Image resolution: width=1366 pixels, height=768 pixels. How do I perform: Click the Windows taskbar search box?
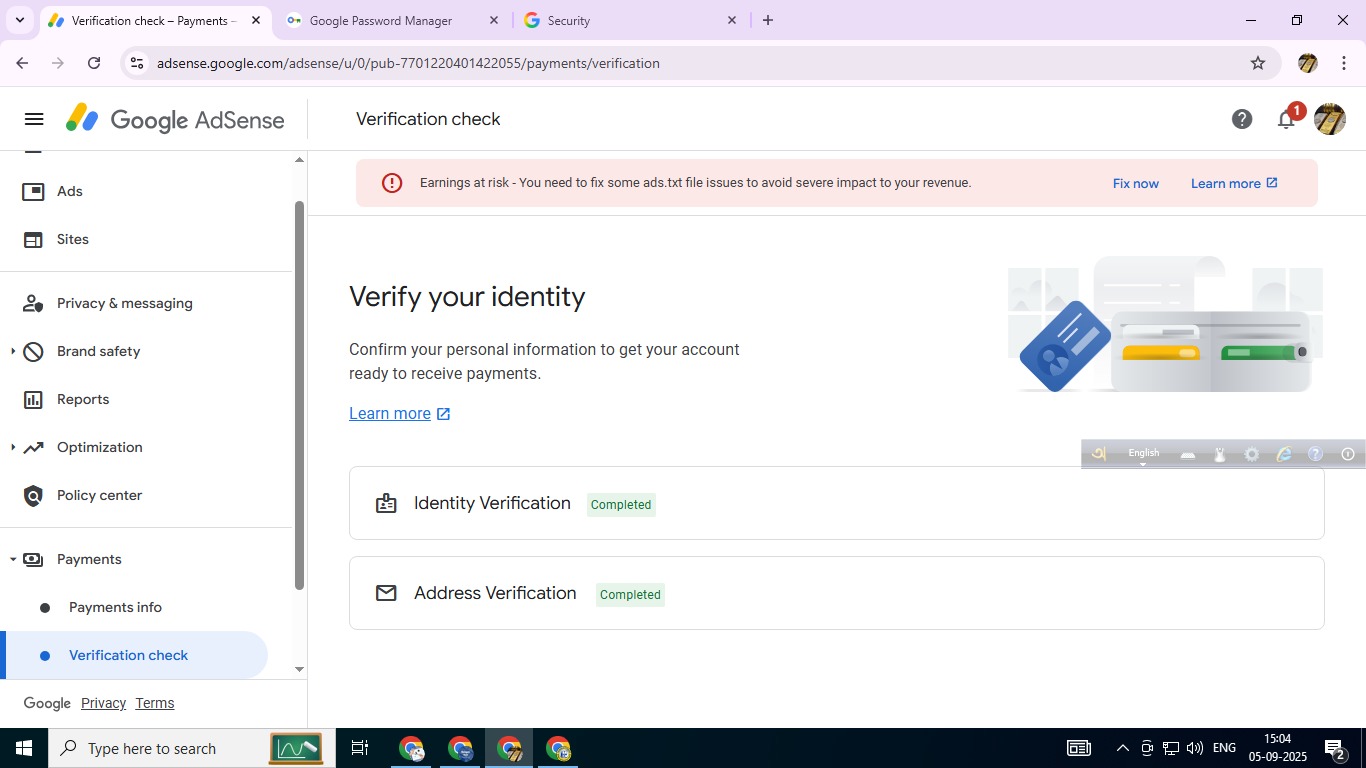[x=185, y=748]
